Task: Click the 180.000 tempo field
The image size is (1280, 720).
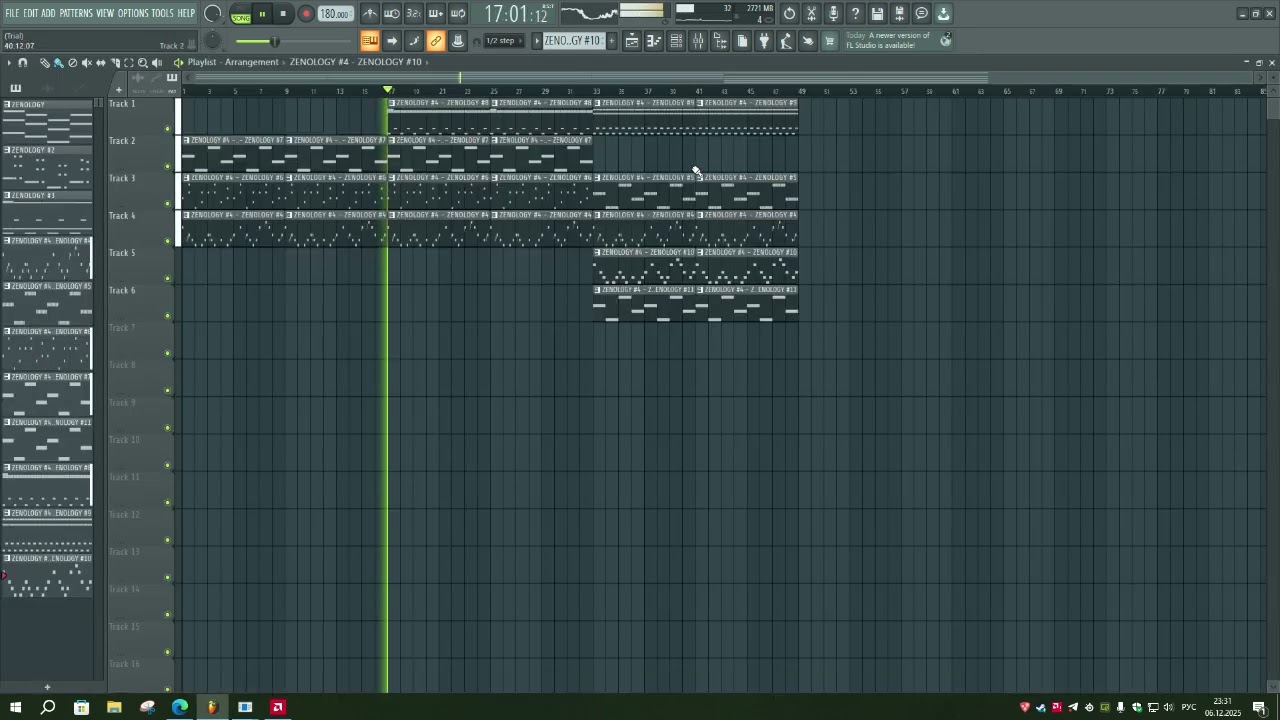Action: pos(335,14)
